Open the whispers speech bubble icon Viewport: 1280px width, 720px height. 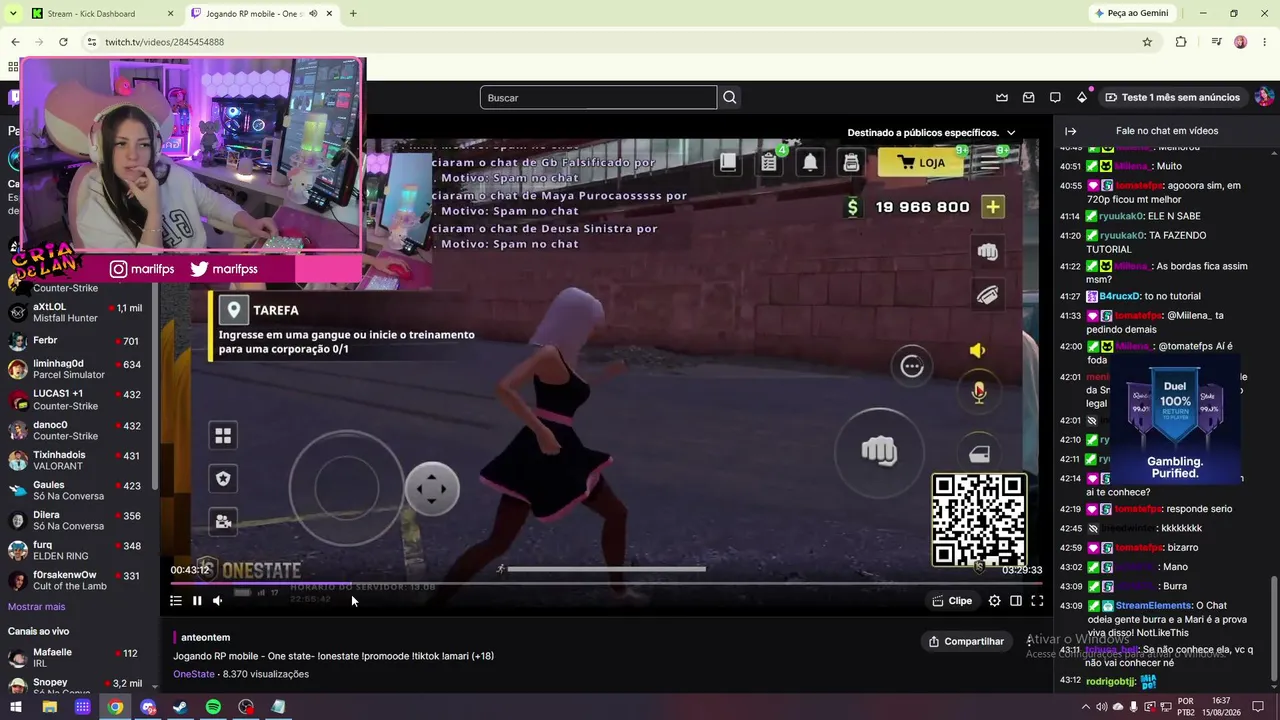(x=1055, y=97)
